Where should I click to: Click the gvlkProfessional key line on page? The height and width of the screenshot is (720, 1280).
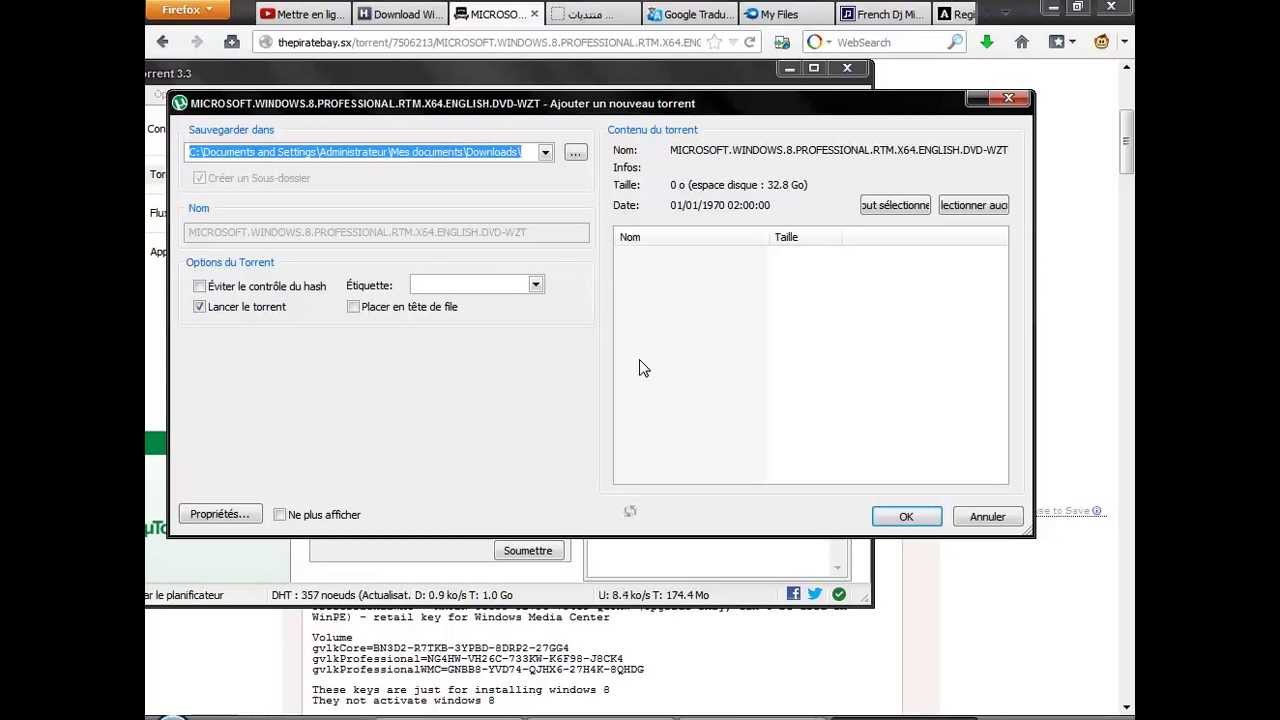467,659
